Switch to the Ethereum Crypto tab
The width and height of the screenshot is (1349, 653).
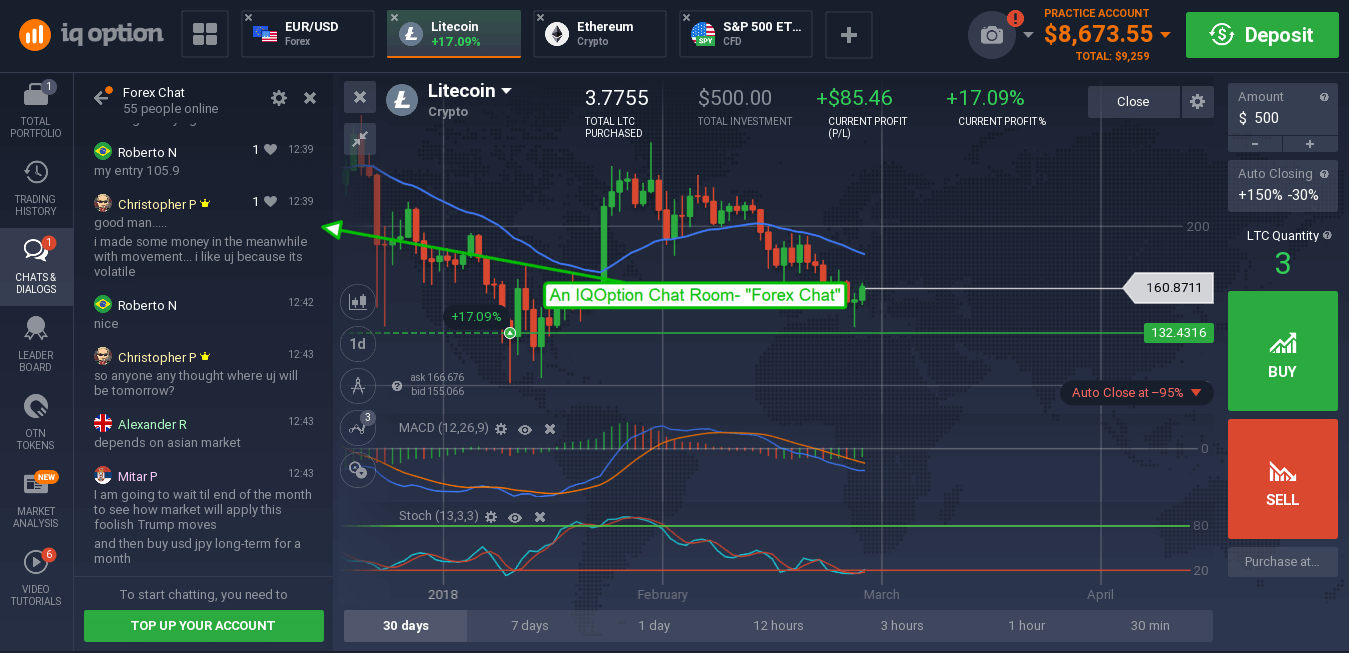(x=600, y=34)
